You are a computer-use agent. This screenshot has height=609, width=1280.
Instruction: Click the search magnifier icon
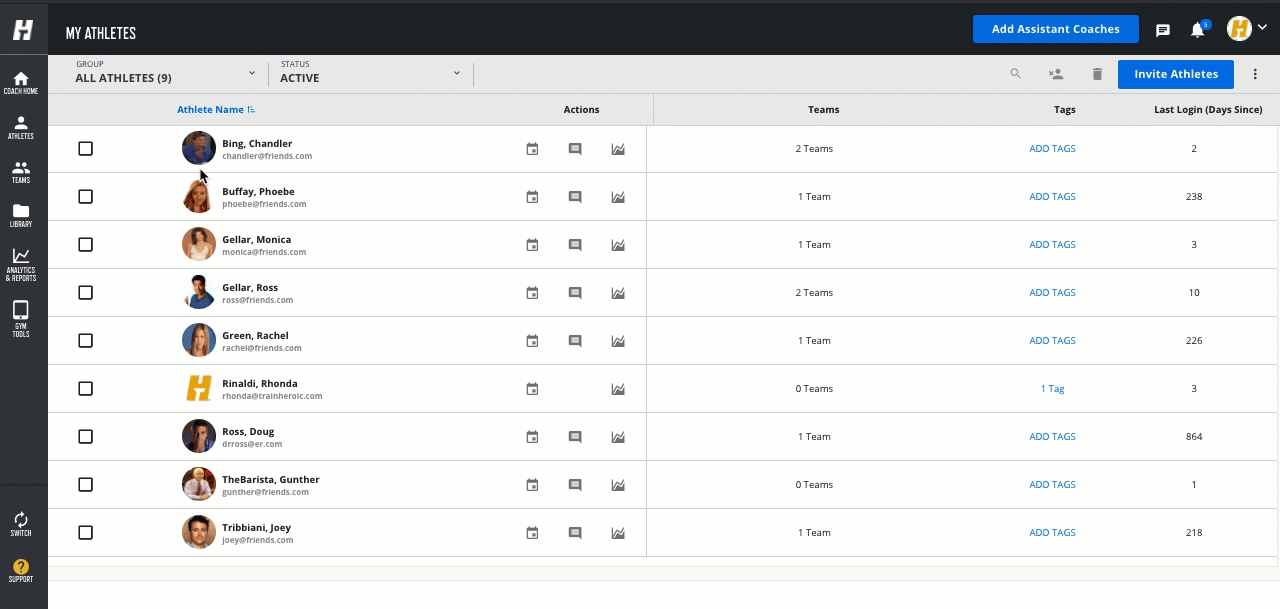[1016, 74]
